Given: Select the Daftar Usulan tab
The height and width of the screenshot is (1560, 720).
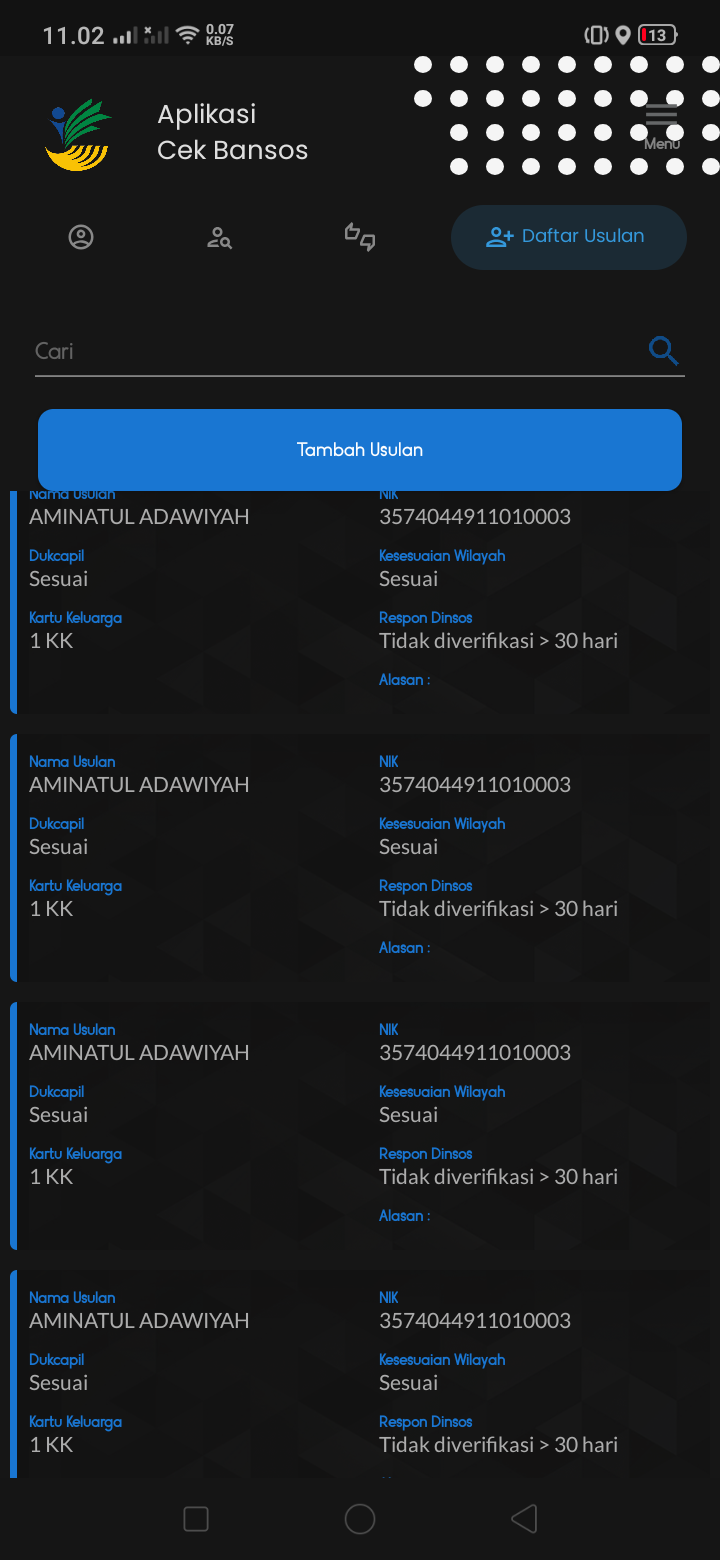Looking at the screenshot, I should [568, 237].
